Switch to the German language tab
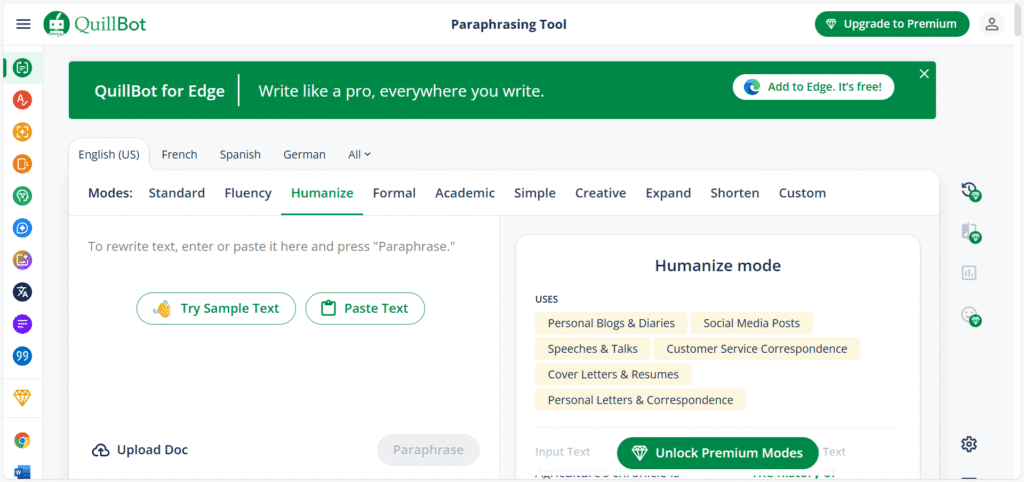Screen dimensions: 1024x482 pyautogui.click(x=304, y=155)
